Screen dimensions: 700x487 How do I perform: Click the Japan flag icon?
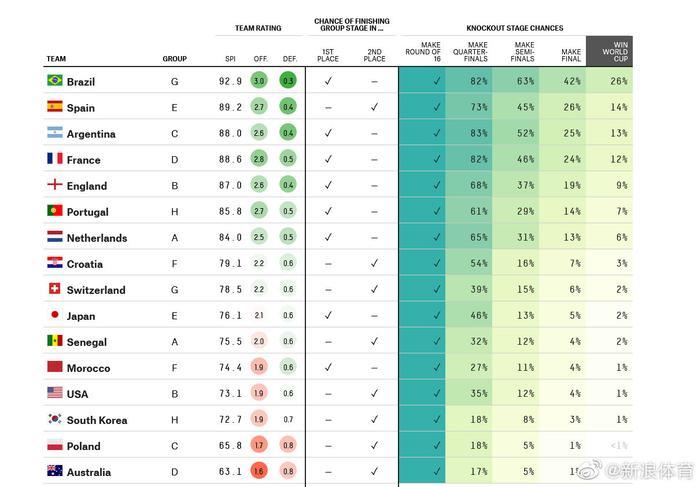(54, 314)
